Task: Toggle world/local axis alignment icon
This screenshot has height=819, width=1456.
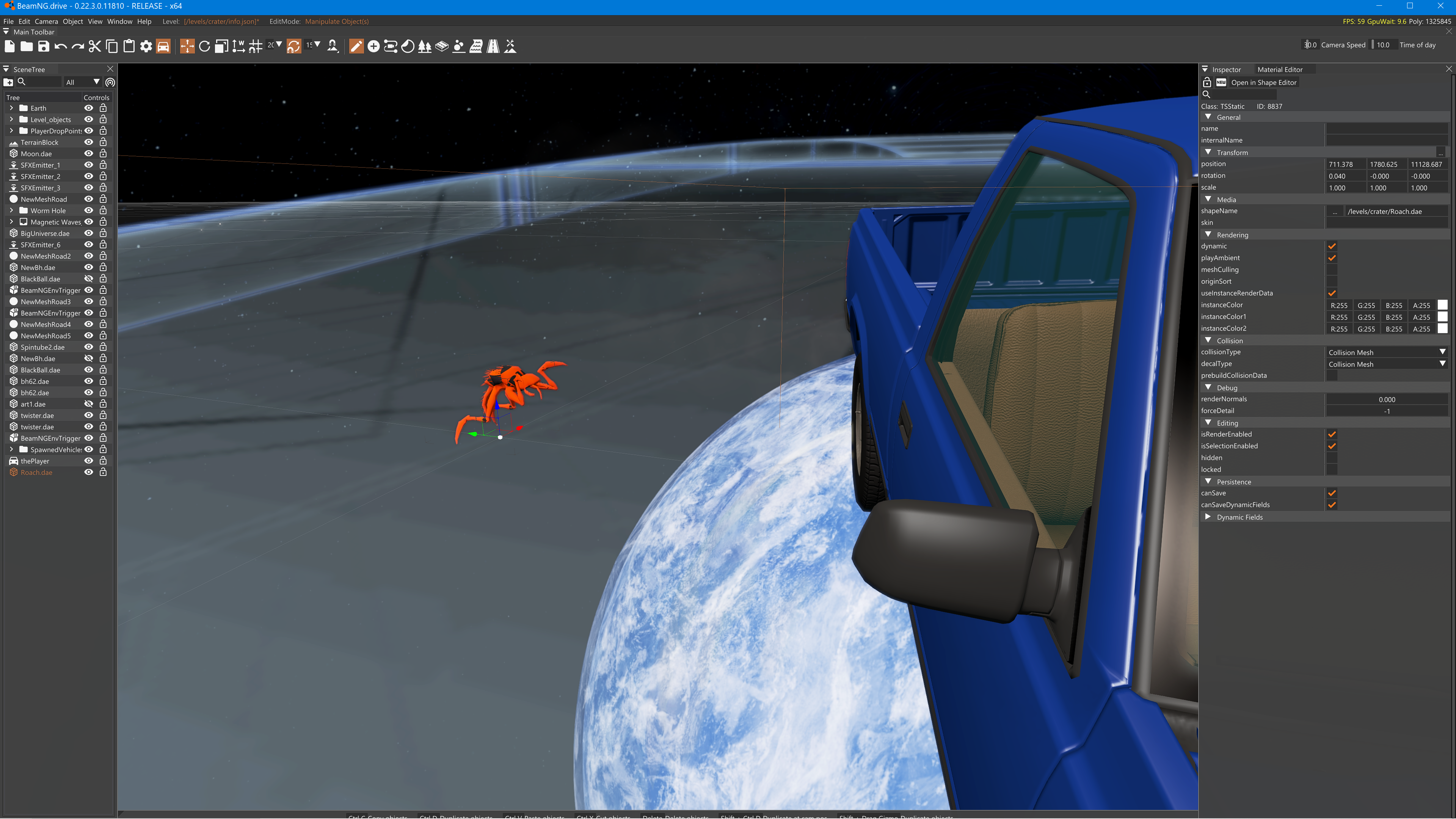Action: click(238, 46)
